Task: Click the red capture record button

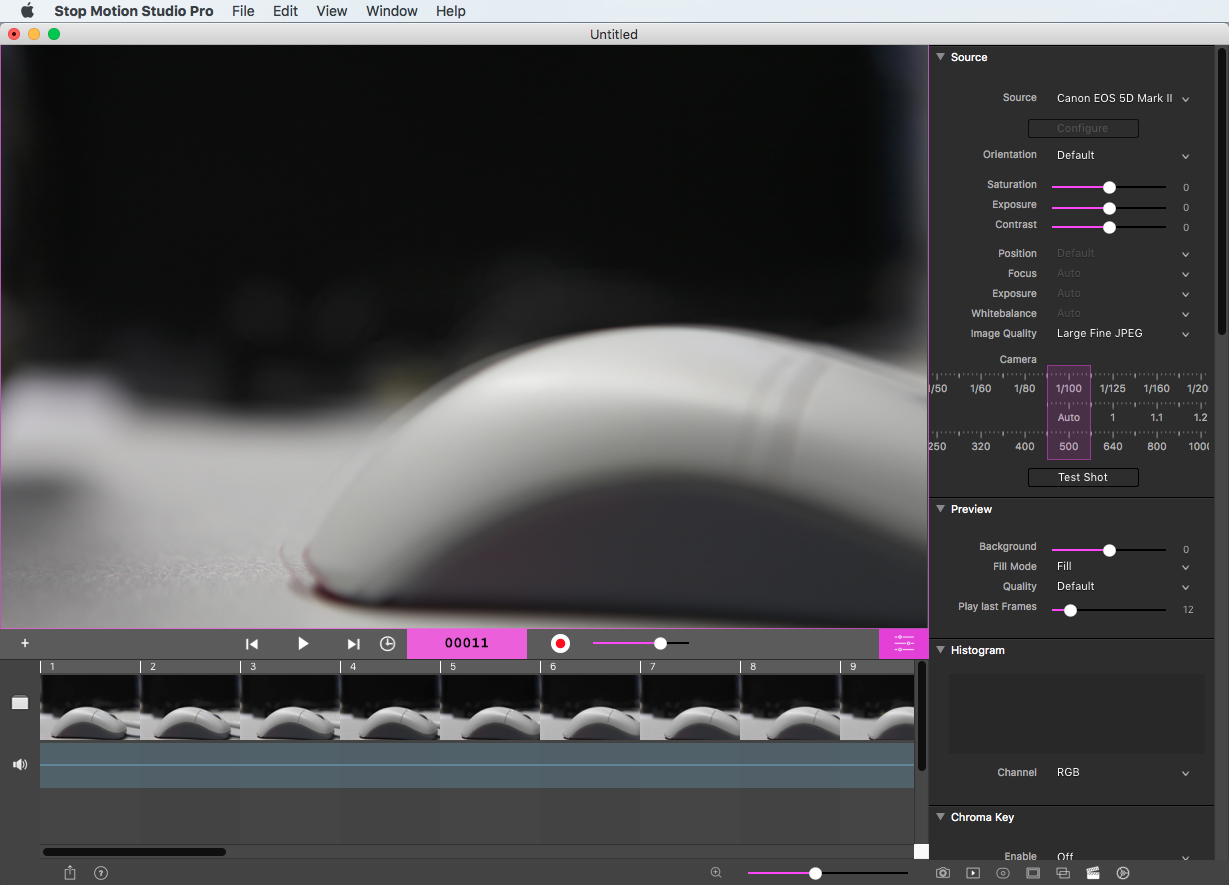Action: click(x=560, y=643)
